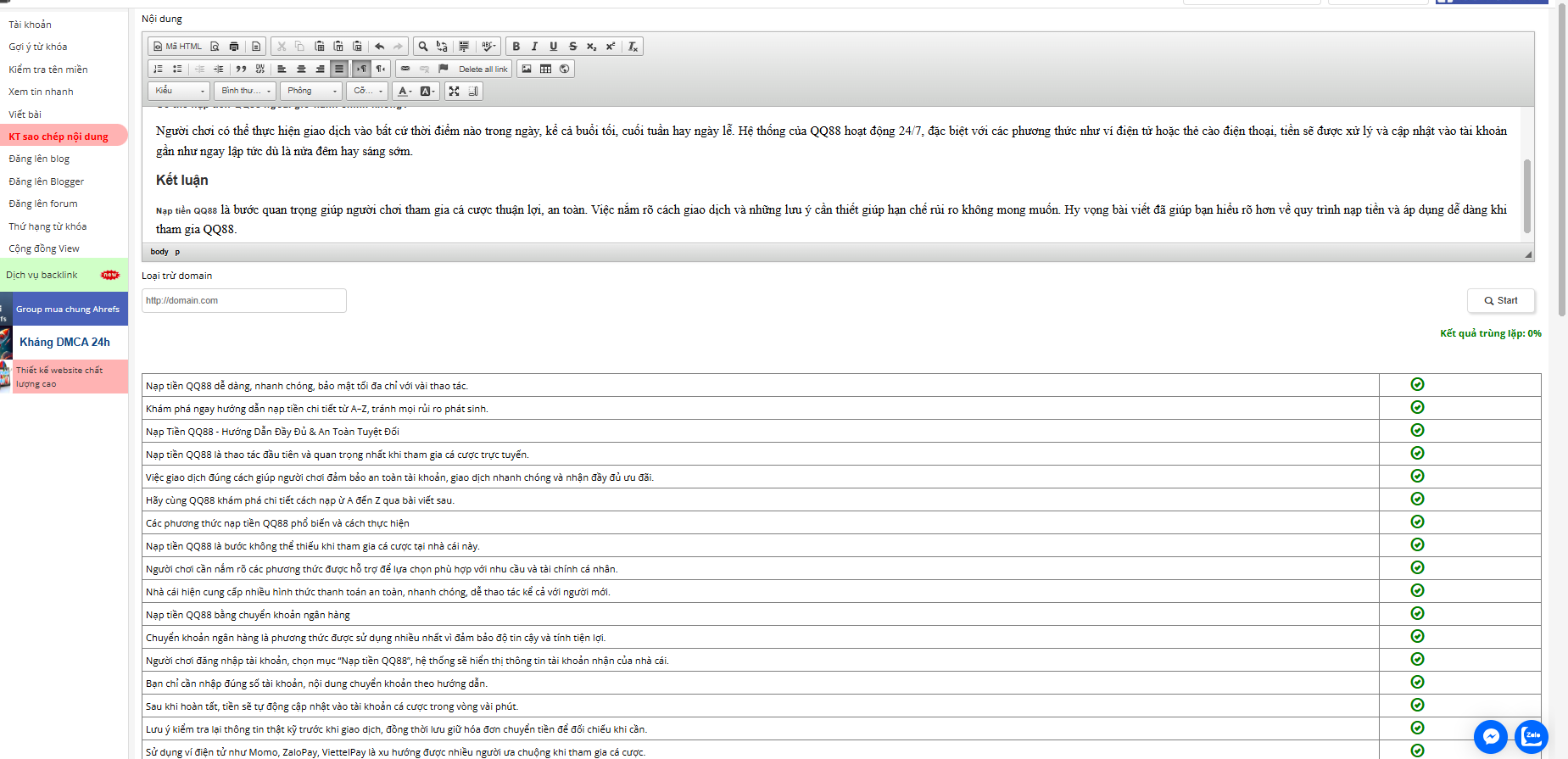
Task: Click the Anchor flag icon
Action: 443,69
